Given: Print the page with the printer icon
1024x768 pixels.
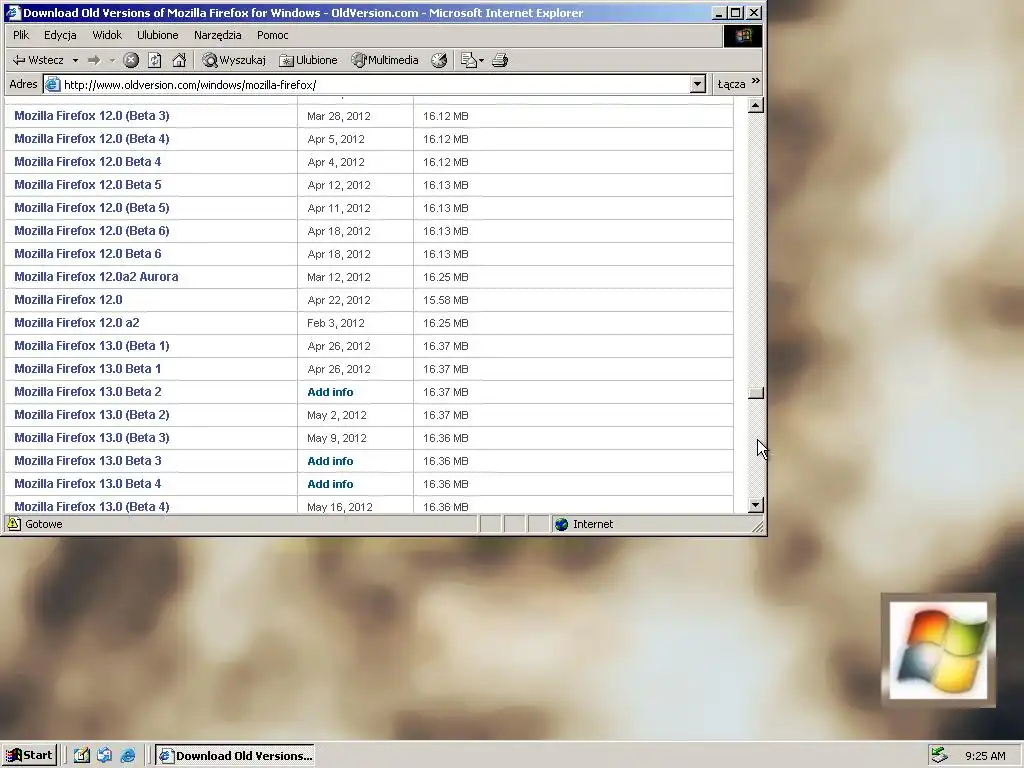Looking at the screenshot, I should 500,60.
